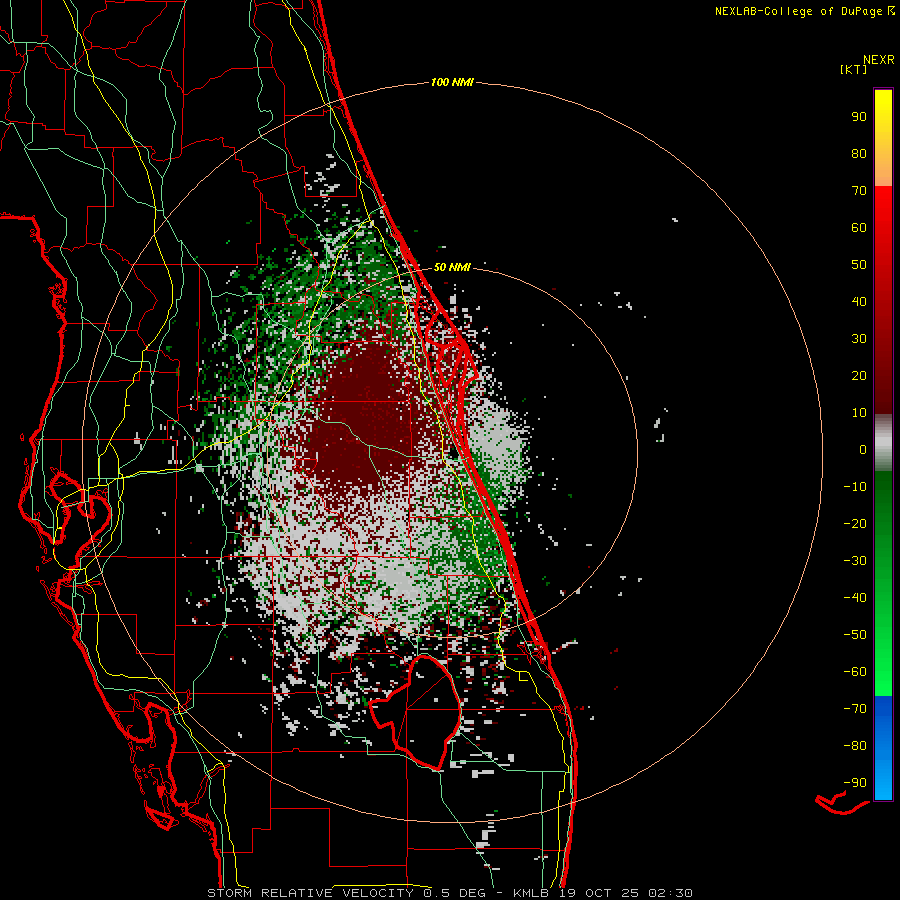Click the -40 value on the velocity scale
Viewport: 900px width, 900px height.
[x=855, y=598]
